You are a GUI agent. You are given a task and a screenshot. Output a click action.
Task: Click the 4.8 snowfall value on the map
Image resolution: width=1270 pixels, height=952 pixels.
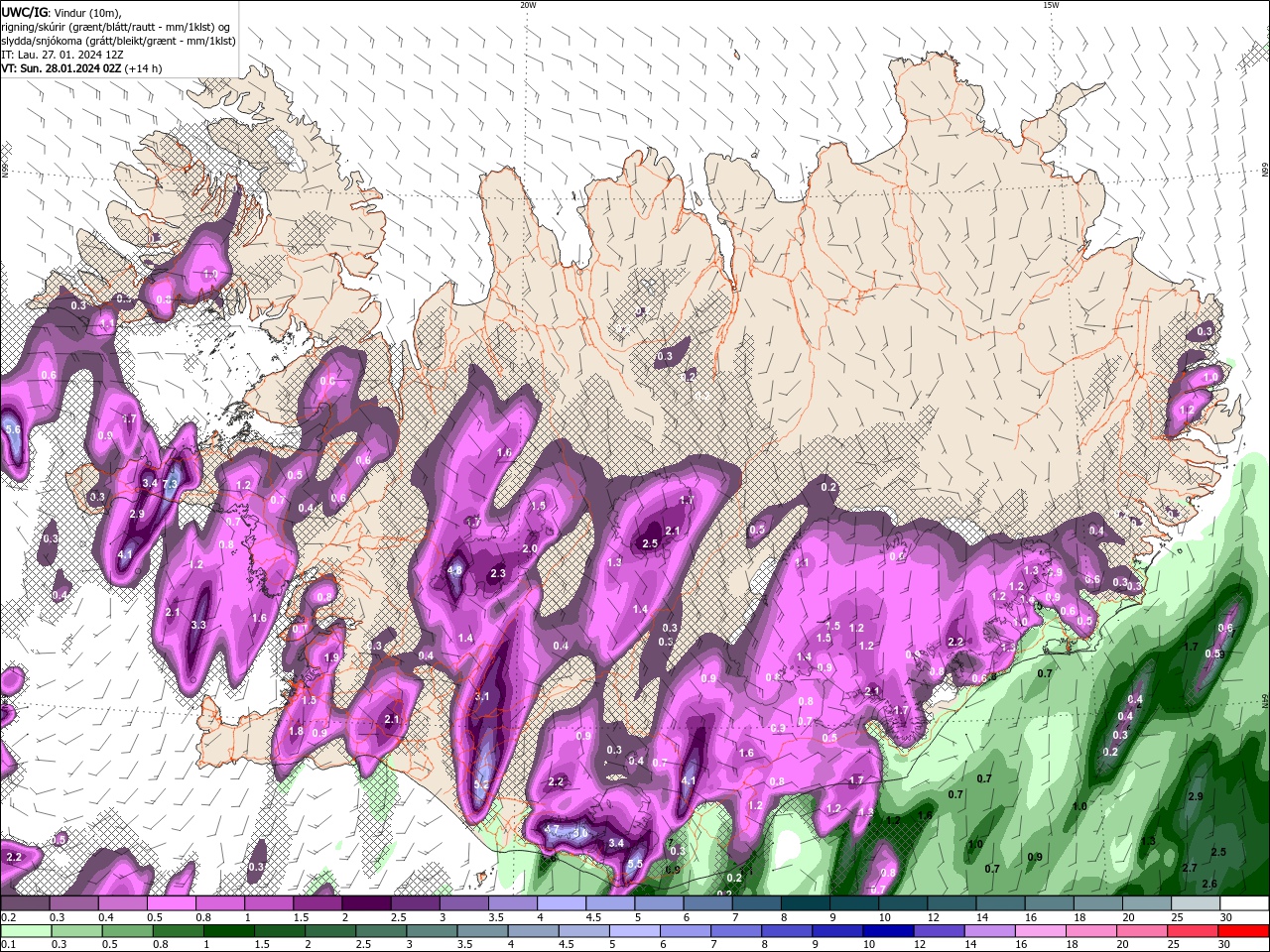point(455,570)
